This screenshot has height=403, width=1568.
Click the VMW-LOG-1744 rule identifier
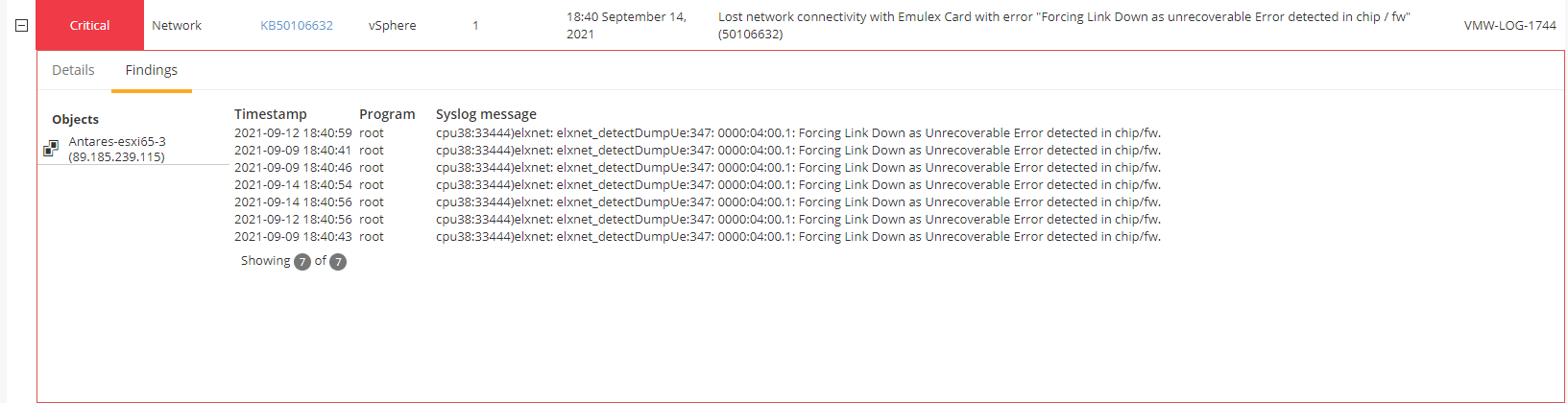(x=1509, y=26)
